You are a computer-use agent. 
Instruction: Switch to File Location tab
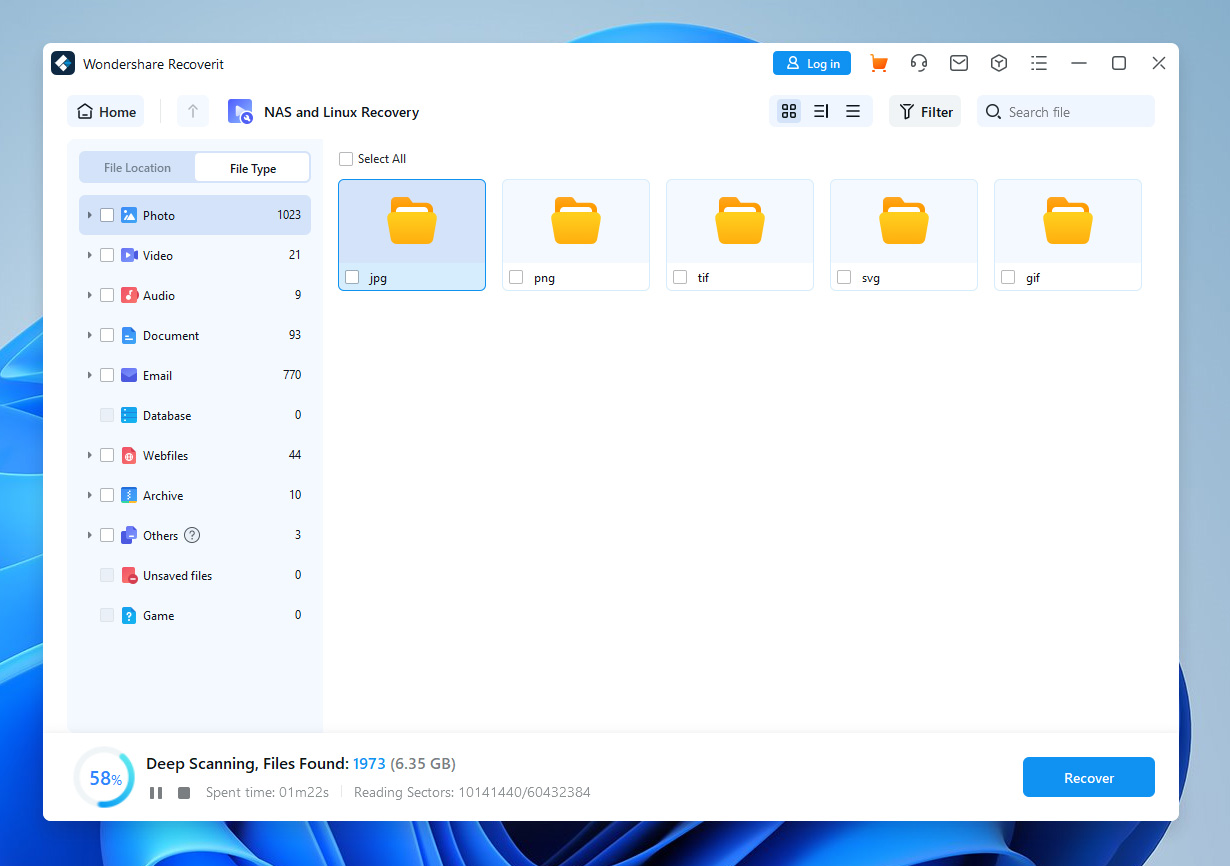(x=137, y=168)
